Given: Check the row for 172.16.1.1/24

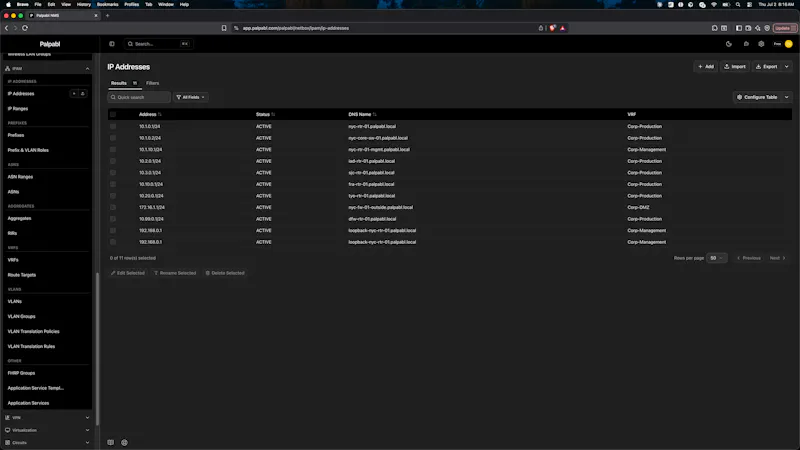Looking at the screenshot, I should (x=113, y=207).
